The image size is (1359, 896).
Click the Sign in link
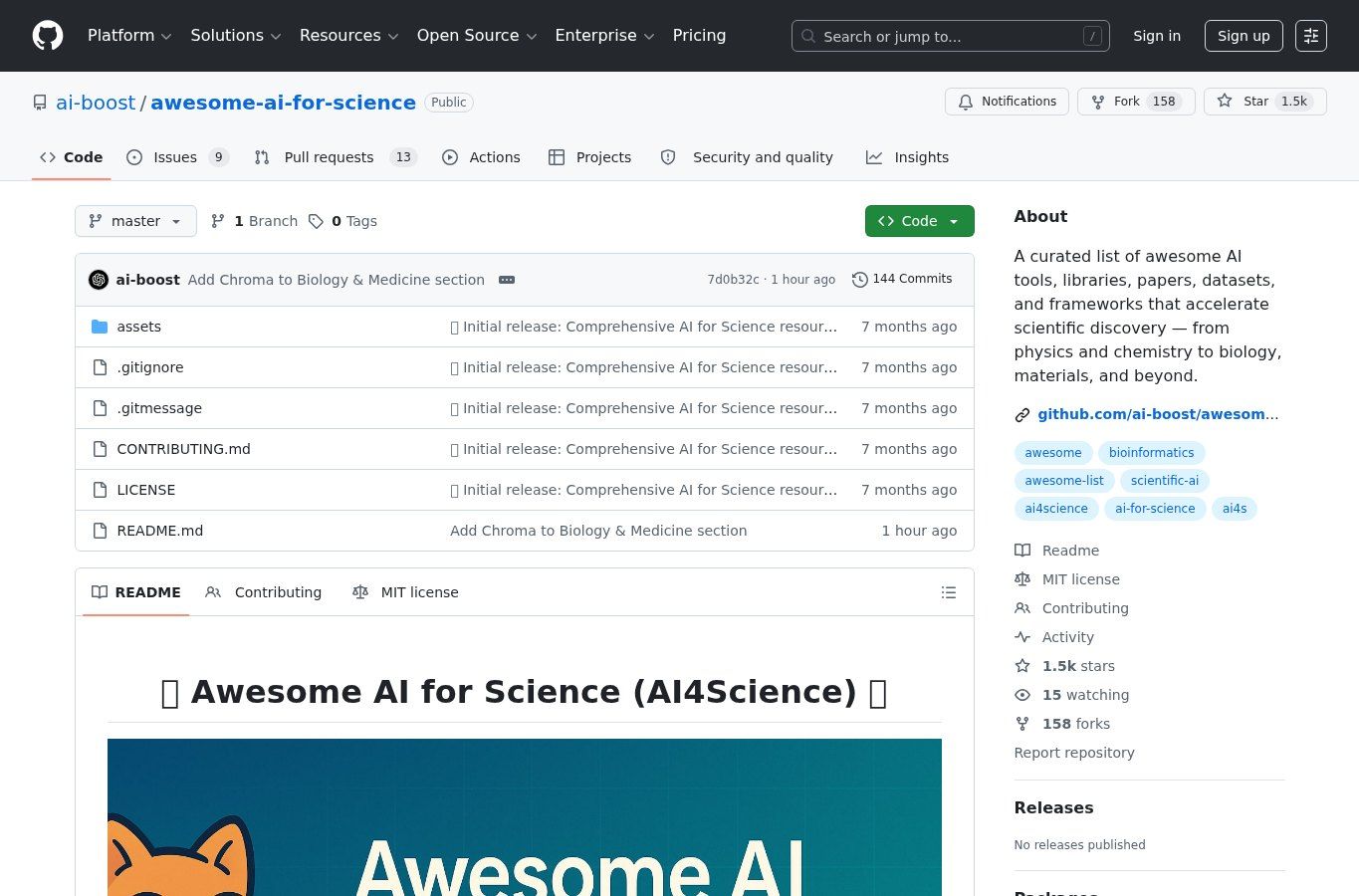(1157, 36)
